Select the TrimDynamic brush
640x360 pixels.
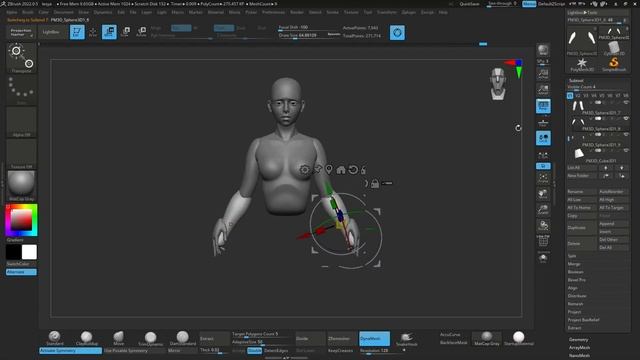pyautogui.click(x=150, y=338)
